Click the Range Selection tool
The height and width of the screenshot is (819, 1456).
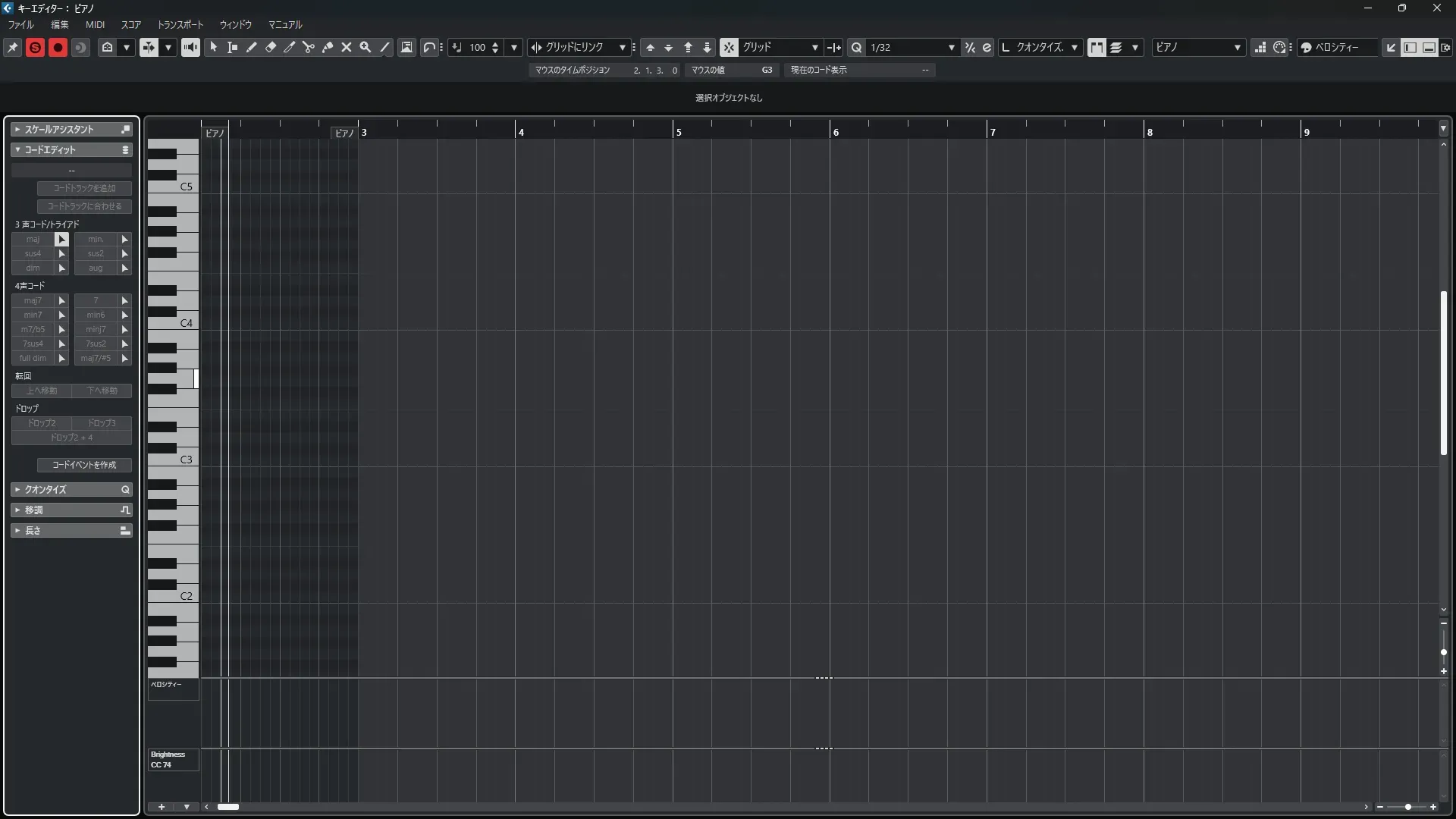tap(233, 47)
